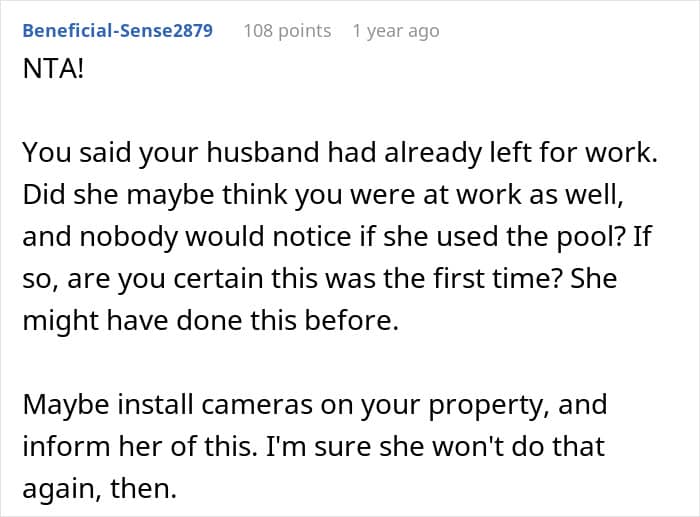The image size is (700, 517).
Task: Click the word "inform" in the last paragraph
Action: 59,446
